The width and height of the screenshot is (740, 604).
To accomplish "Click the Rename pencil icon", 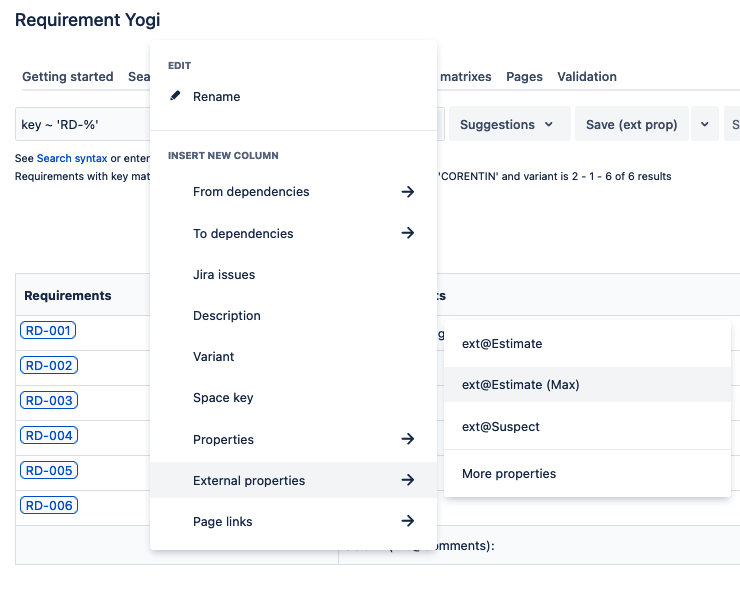I will pos(176,97).
